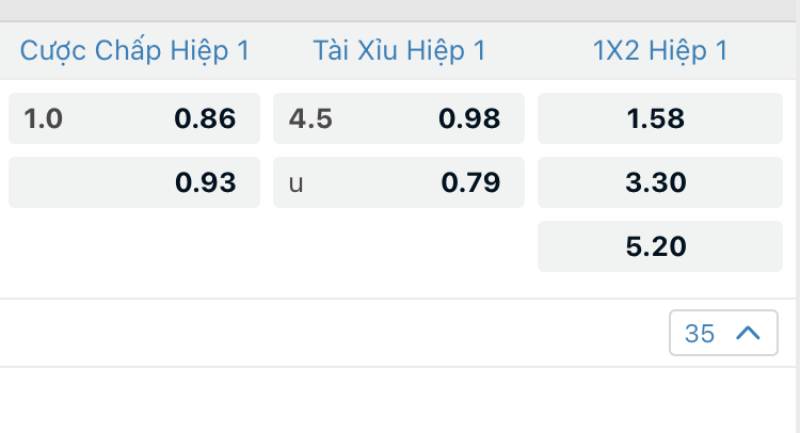This screenshot has height=433, width=800.
Task: Click the middle cell in 1X2 column
Action: [660, 183]
